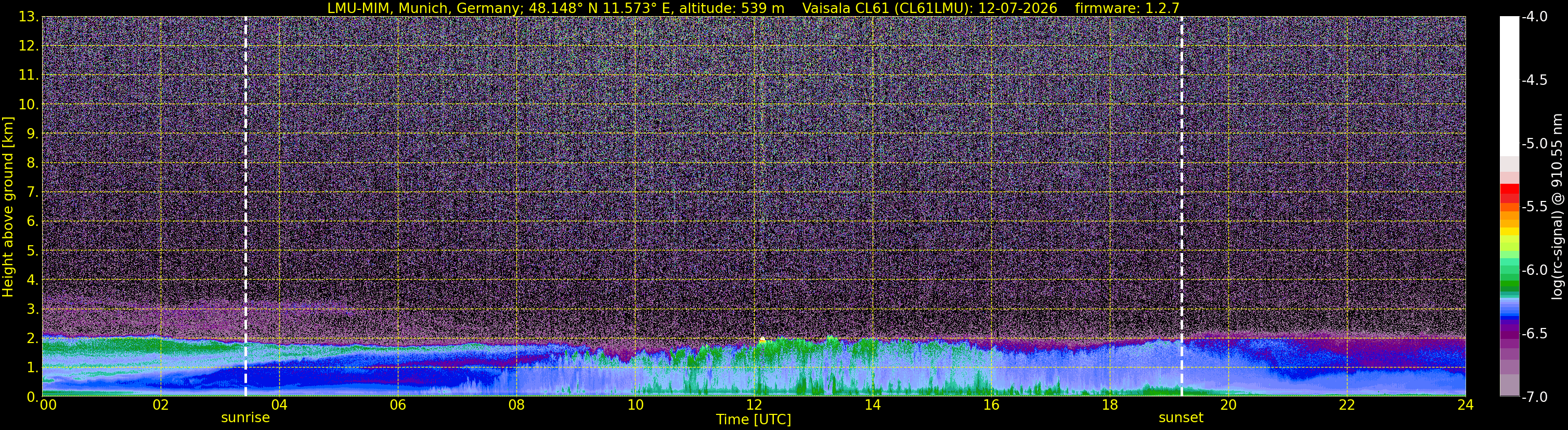Click the 'sunset' label below the axis
This screenshot has width=1568, height=430.
coord(1181,418)
